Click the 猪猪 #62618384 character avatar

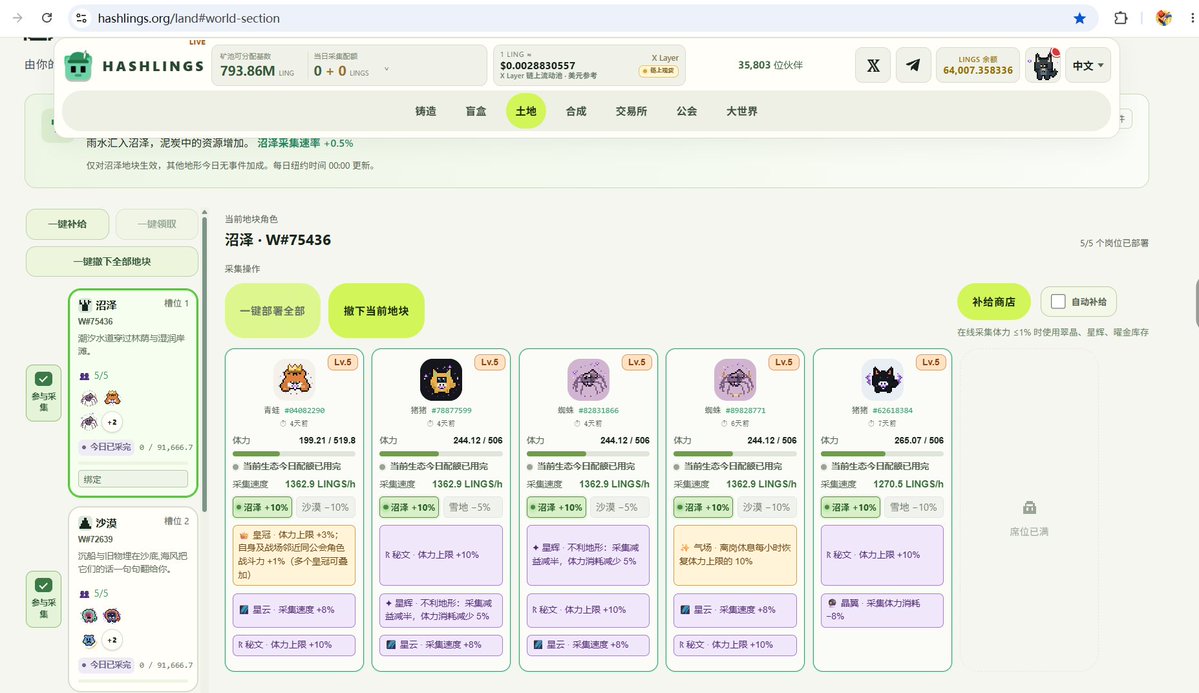[x=882, y=379]
